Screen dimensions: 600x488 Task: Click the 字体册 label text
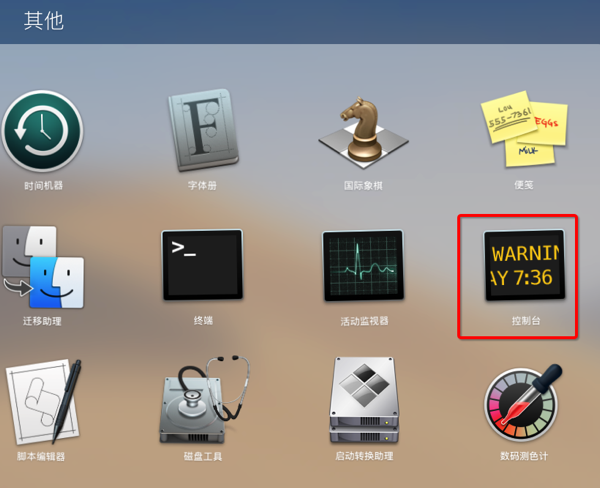(x=202, y=186)
